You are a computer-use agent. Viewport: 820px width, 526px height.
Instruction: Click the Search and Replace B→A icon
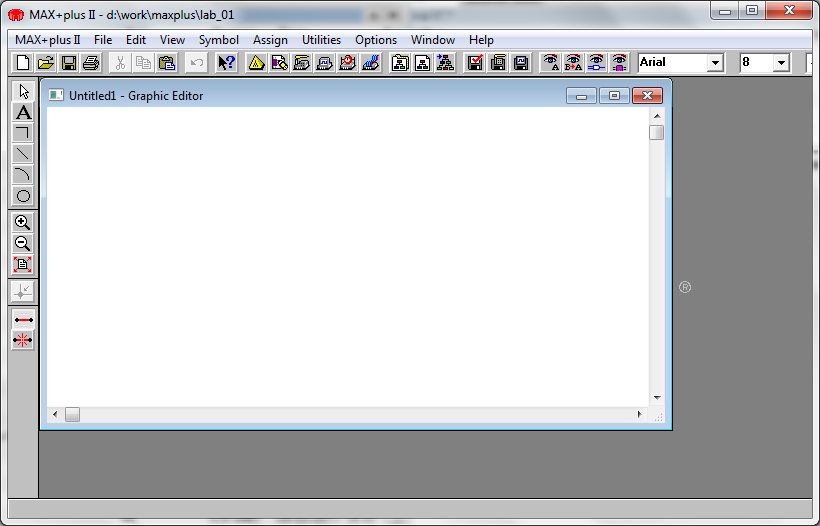[x=574, y=63]
